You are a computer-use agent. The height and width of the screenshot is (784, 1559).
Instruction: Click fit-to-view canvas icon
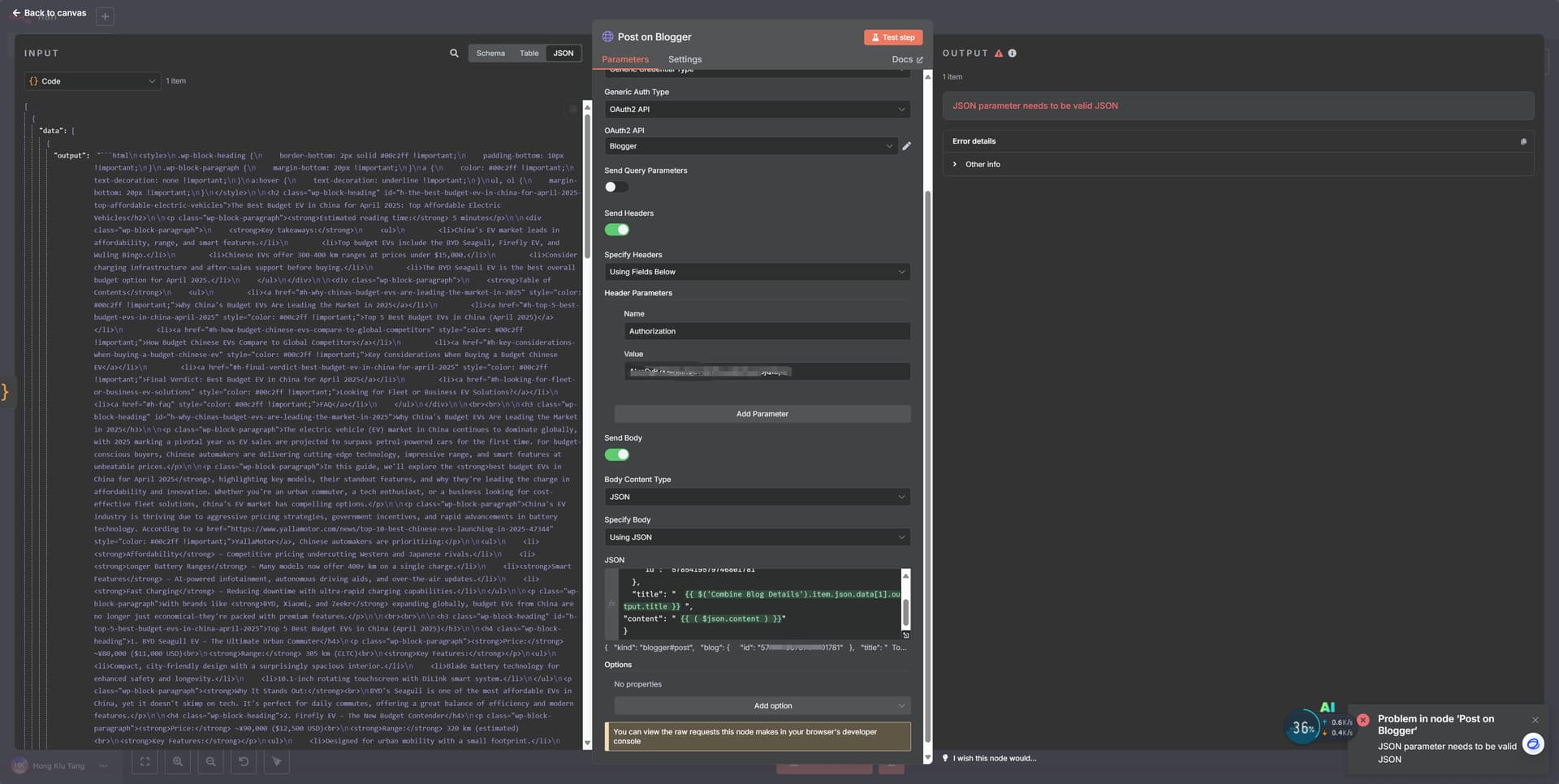click(145, 762)
